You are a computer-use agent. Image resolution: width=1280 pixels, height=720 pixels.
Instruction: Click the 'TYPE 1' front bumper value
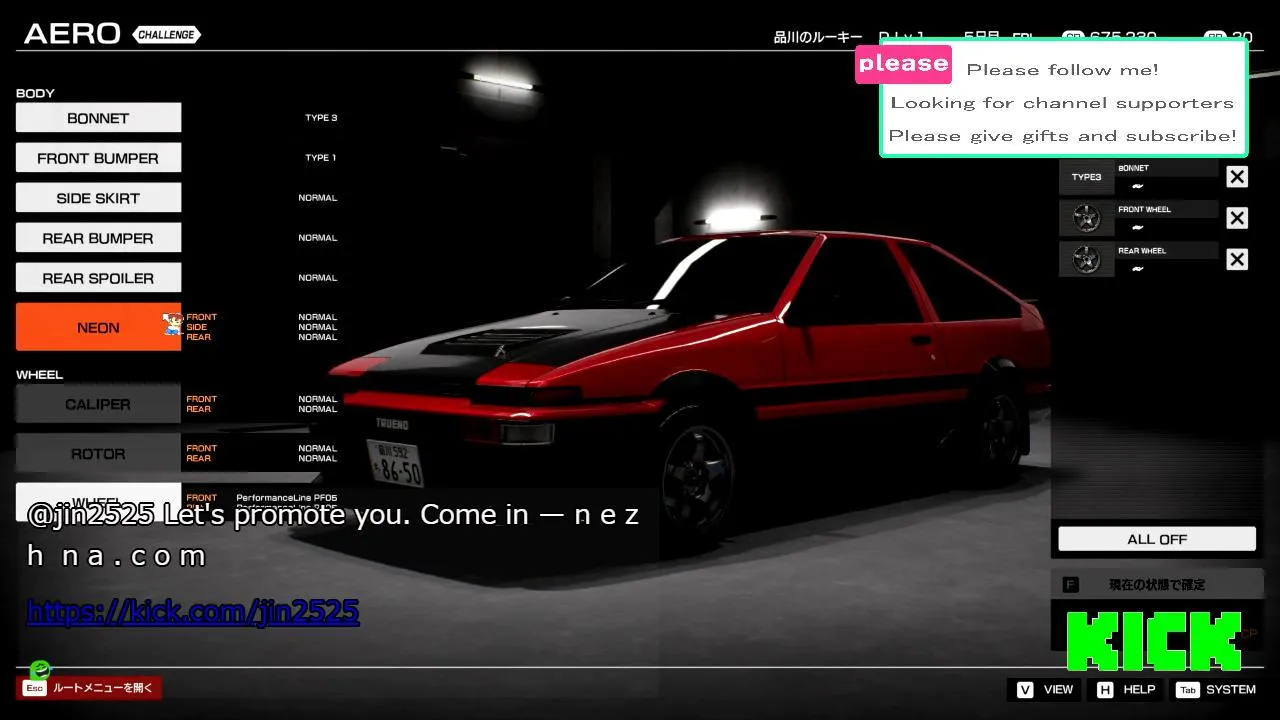(321, 158)
